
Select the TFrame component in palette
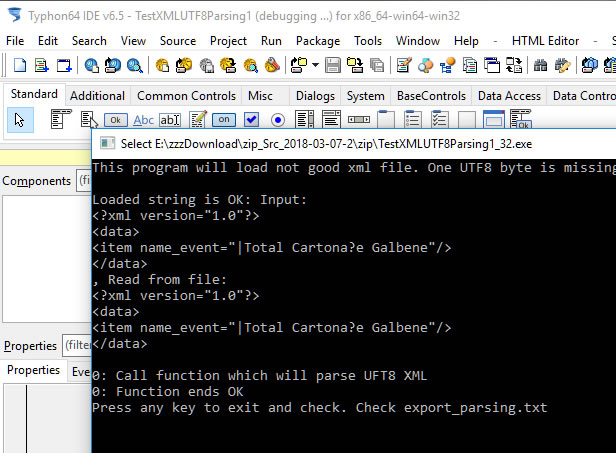click(x=493, y=119)
